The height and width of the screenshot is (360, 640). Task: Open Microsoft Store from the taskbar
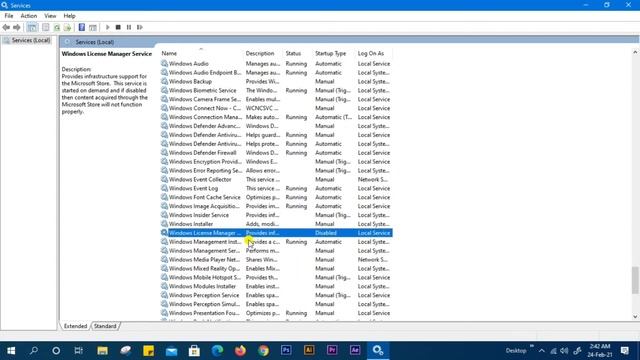[194, 350]
